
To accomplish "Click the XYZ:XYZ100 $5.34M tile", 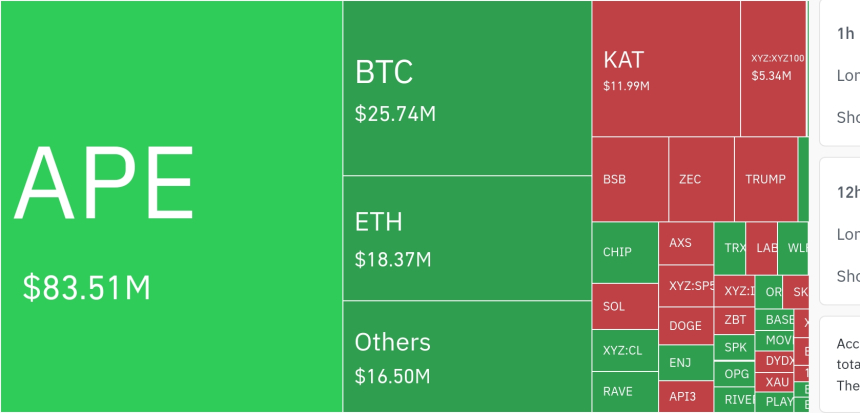I will [772, 68].
